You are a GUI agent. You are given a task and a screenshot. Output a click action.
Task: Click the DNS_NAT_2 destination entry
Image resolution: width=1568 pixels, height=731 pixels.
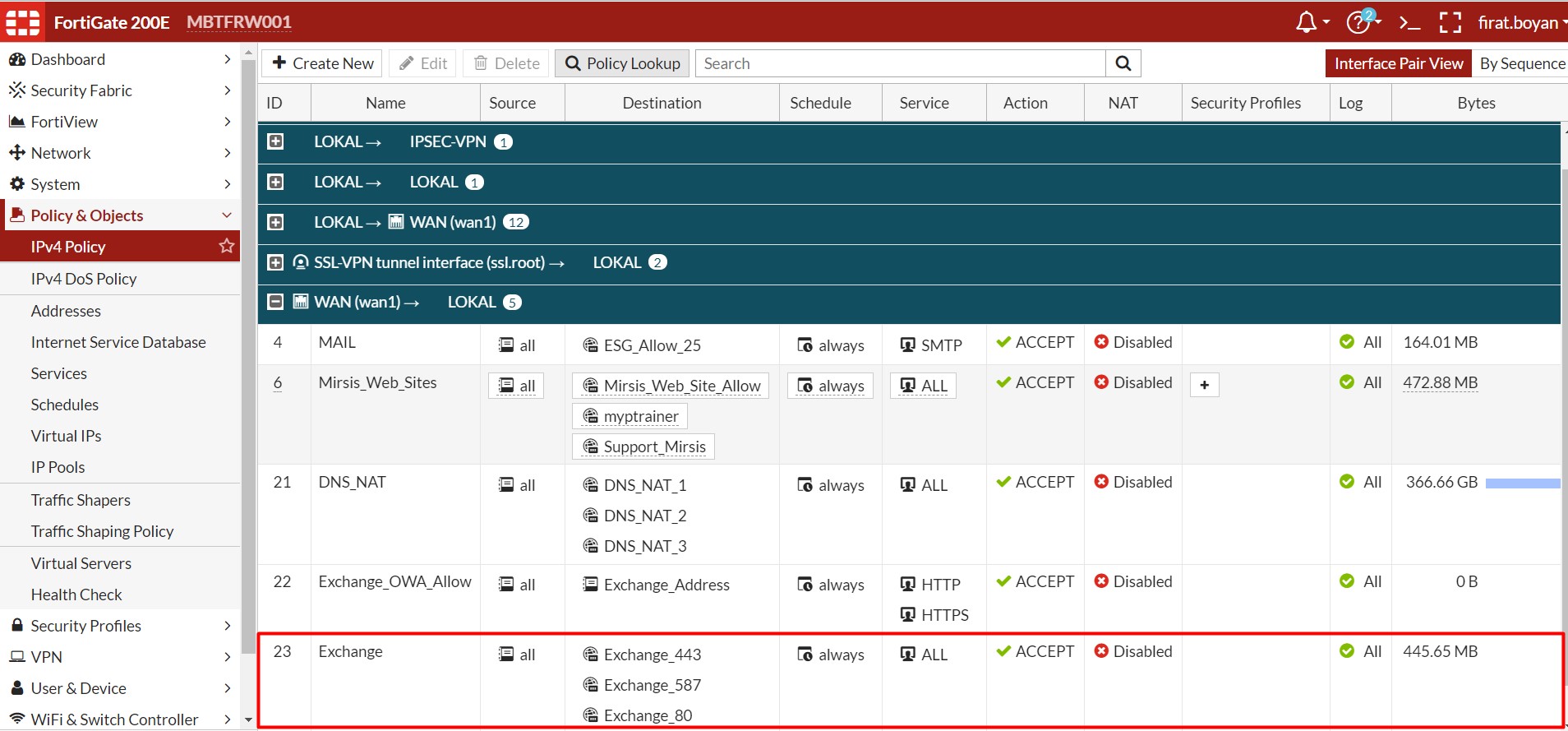(x=634, y=516)
